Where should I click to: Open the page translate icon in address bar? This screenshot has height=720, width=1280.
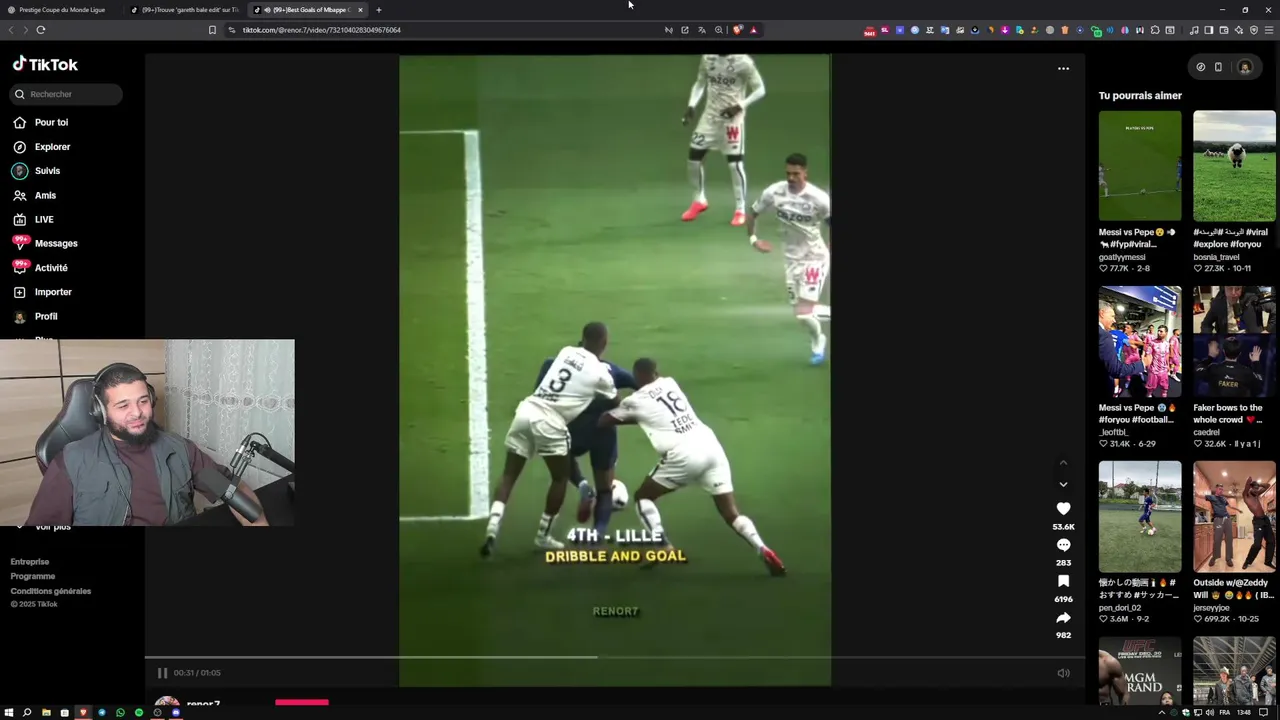click(x=701, y=30)
